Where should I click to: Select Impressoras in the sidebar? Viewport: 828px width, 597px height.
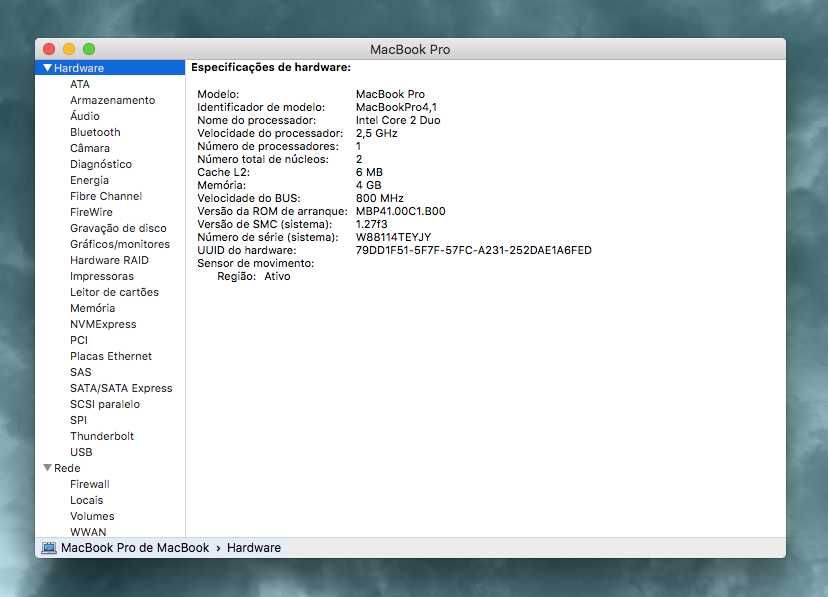coord(102,276)
